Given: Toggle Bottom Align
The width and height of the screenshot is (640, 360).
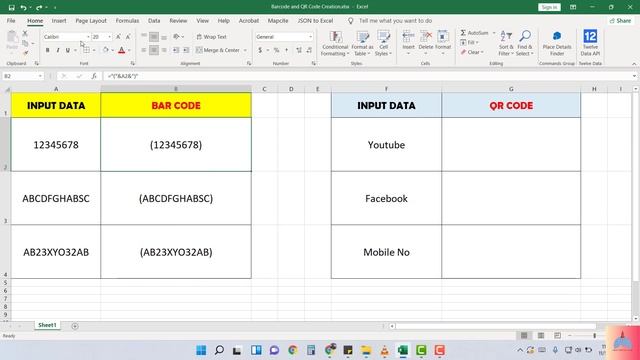Looking at the screenshot, I should (164, 37).
